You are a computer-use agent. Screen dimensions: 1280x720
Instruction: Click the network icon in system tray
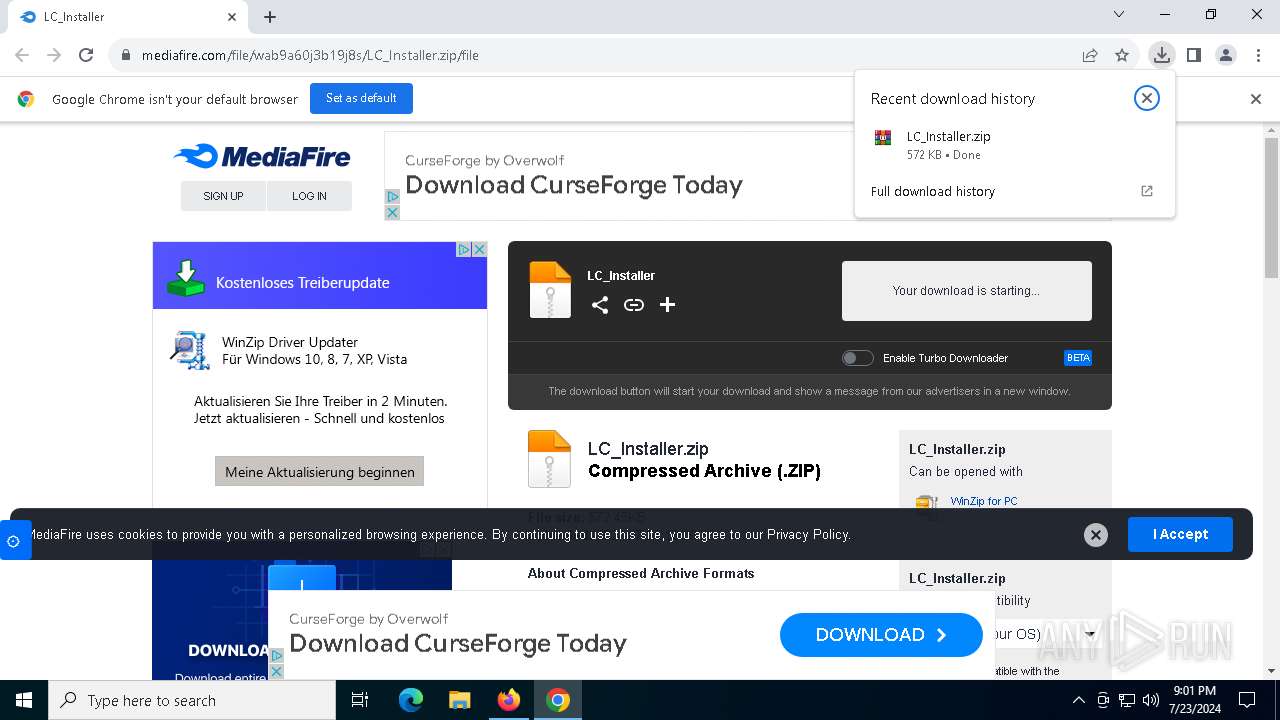(x=1127, y=700)
